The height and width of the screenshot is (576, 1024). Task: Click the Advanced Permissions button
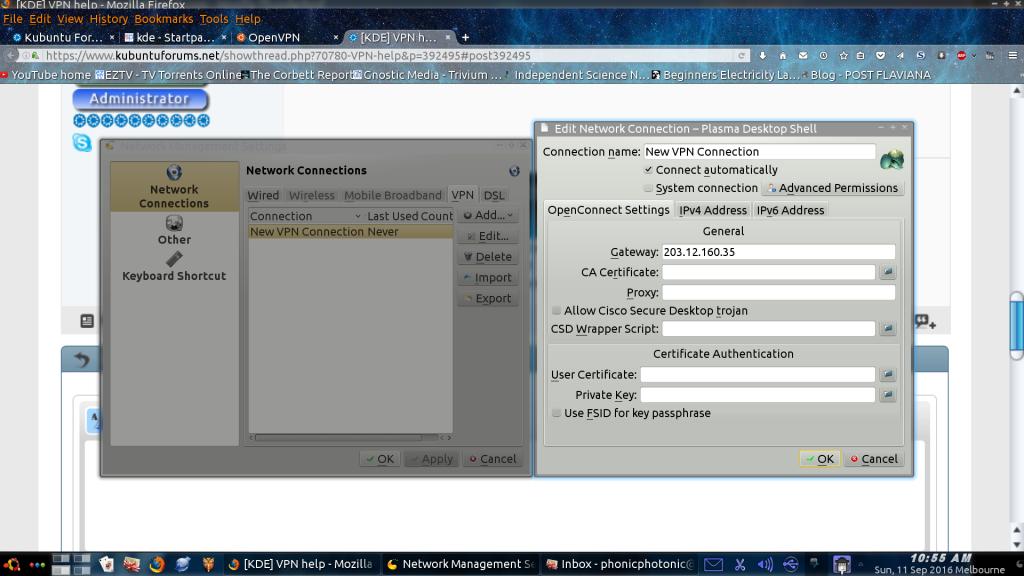pyautogui.click(x=832, y=188)
